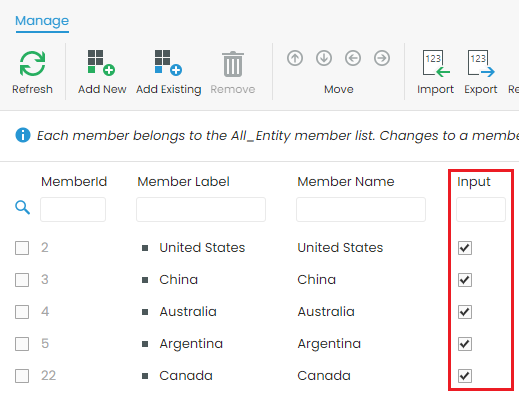This screenshot has width=519, height=396.
Task: Open the Export tool
Action: click(x=481, y=63)
